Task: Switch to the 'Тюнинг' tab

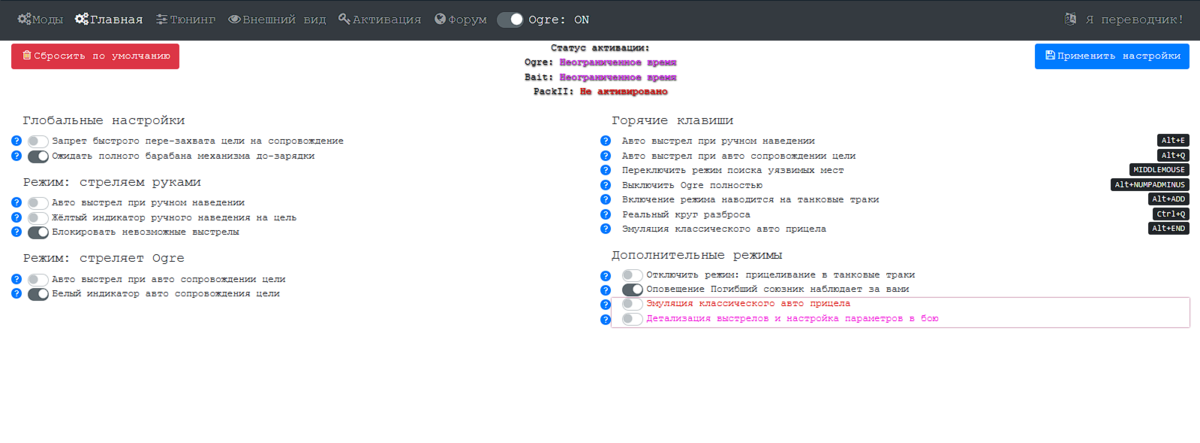Action: coord(185,19)
